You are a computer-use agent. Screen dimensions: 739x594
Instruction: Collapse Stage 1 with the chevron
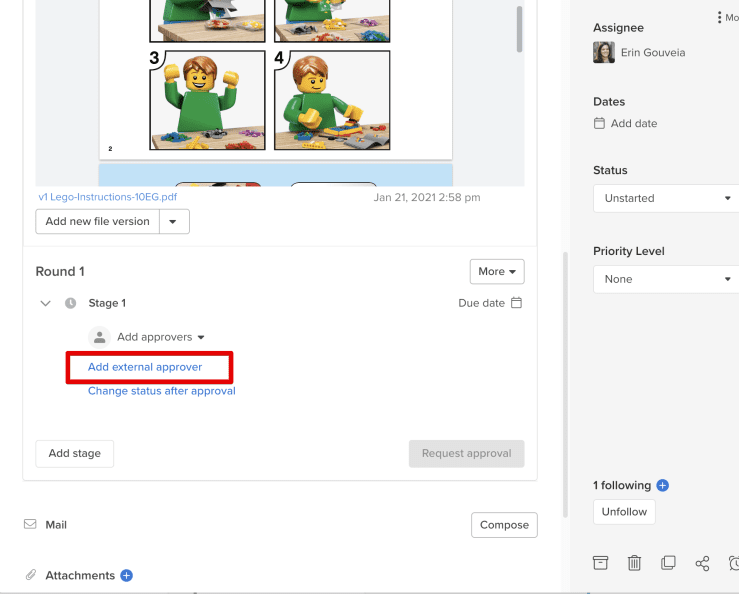click(x=45, y=303)
